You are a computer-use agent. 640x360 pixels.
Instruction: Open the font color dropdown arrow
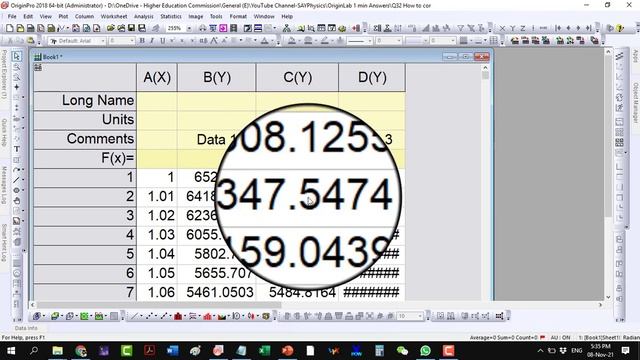pos(271,41)
